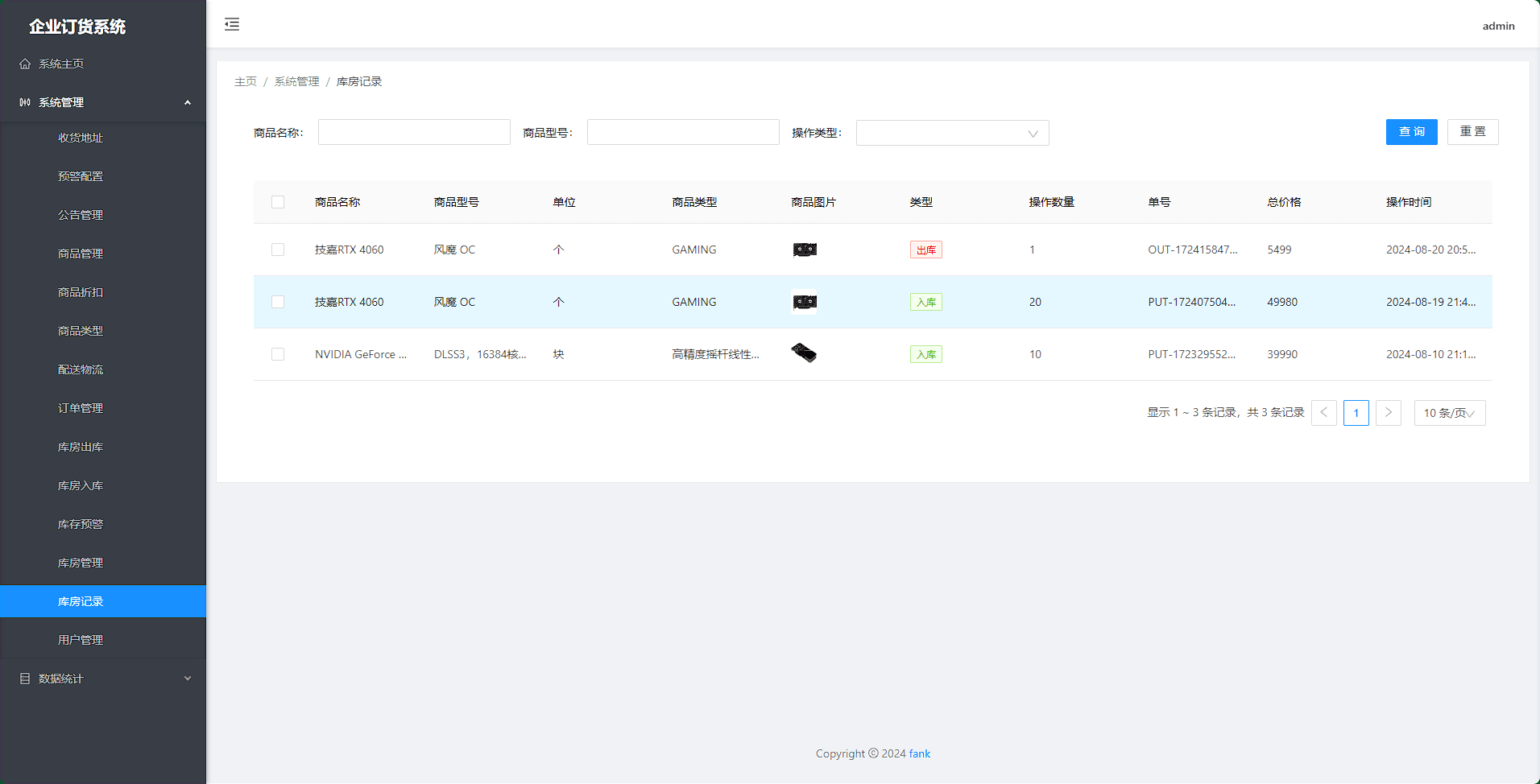Click the NVIDIA GeForce product name cell
Screen dimensions: 1540x784
tap(361, 354)
